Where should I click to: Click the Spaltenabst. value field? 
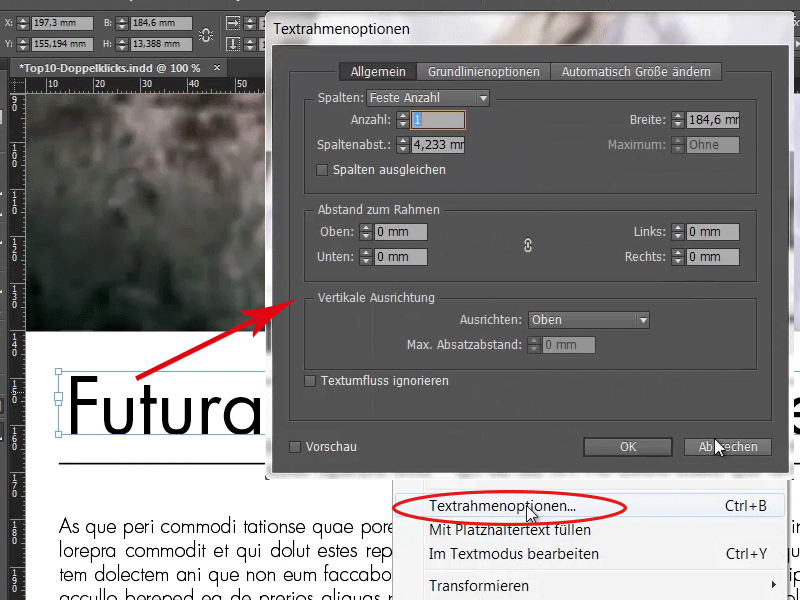[438, 145]
